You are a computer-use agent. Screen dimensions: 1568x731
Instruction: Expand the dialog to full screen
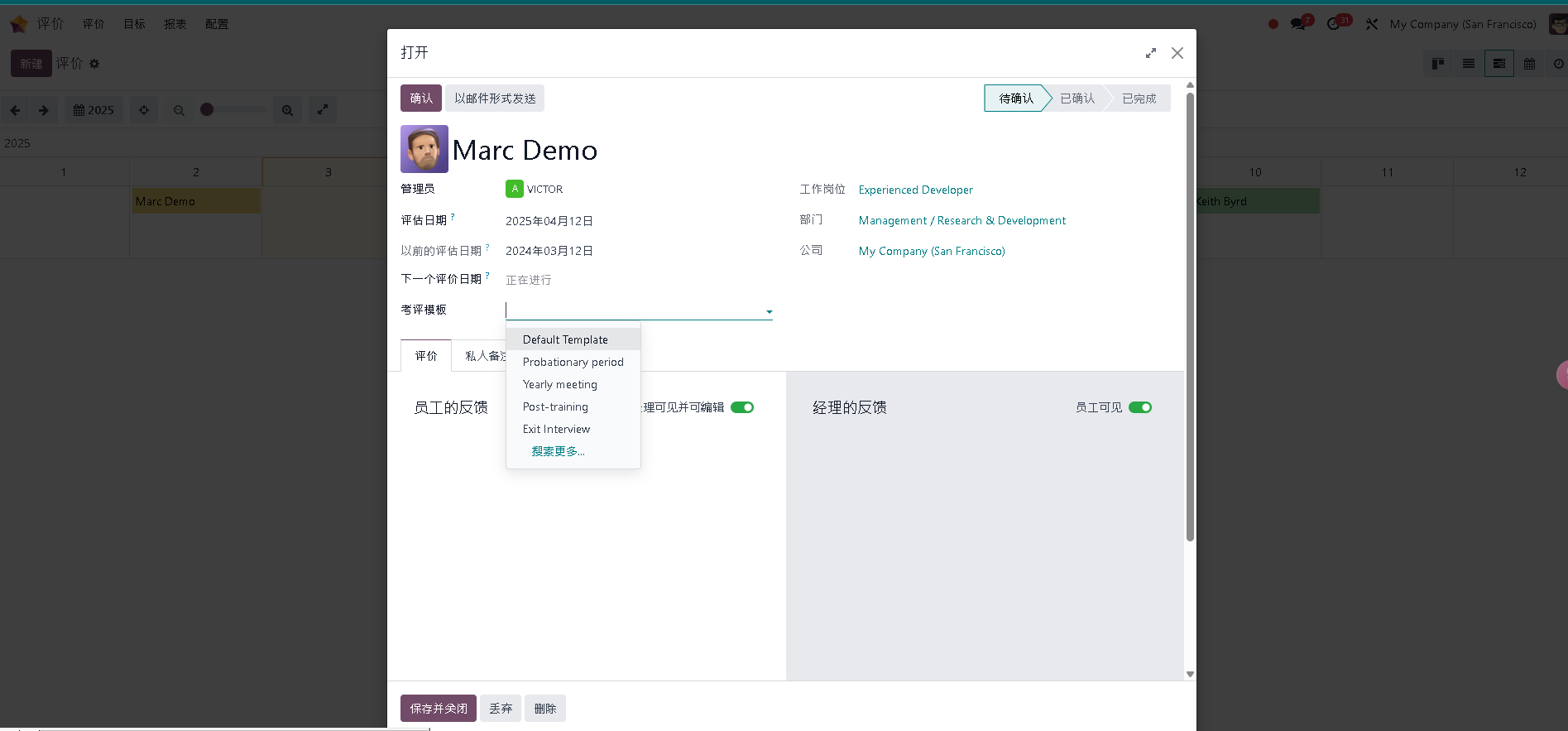pos(1150,53)
